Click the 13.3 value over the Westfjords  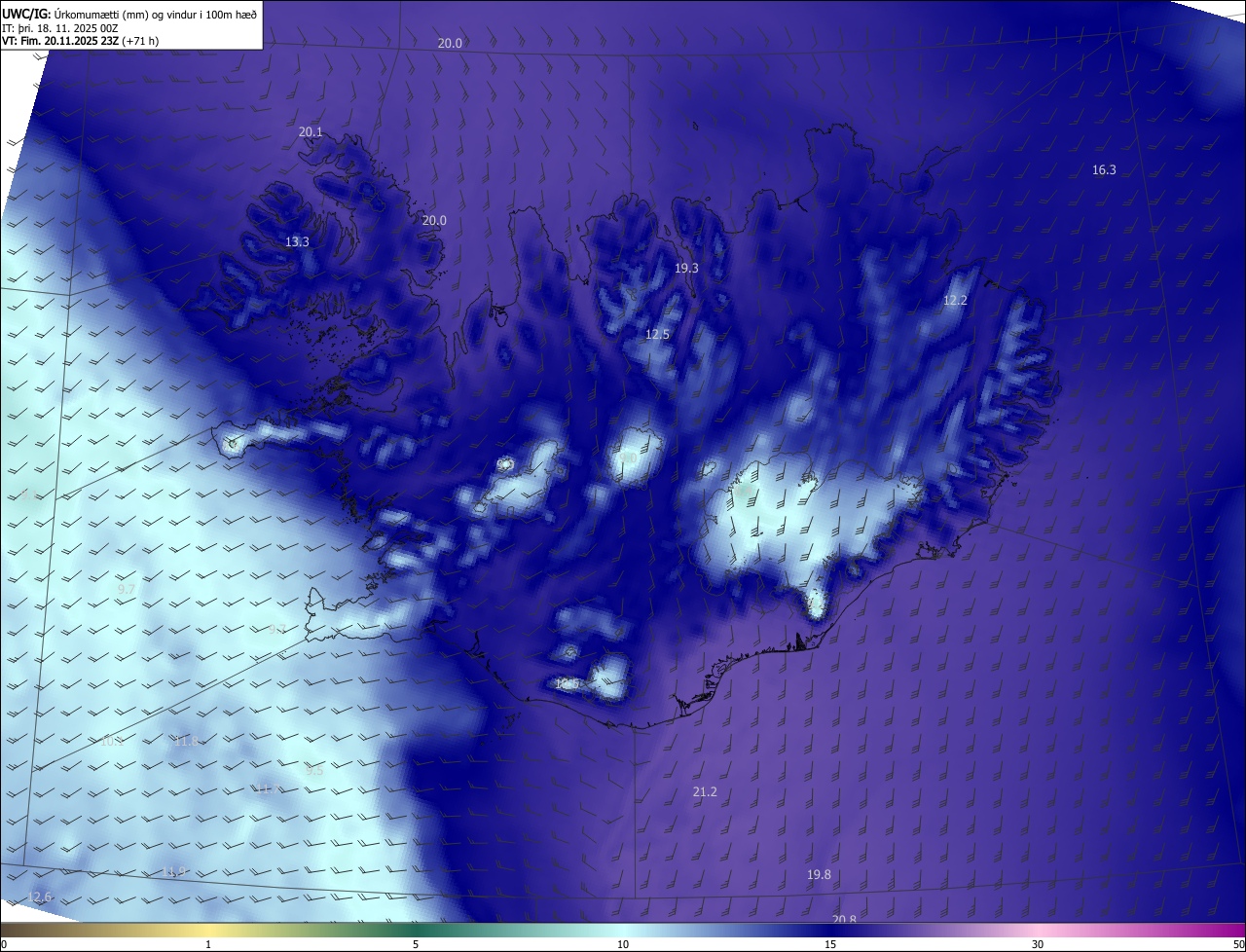(297, 242)
